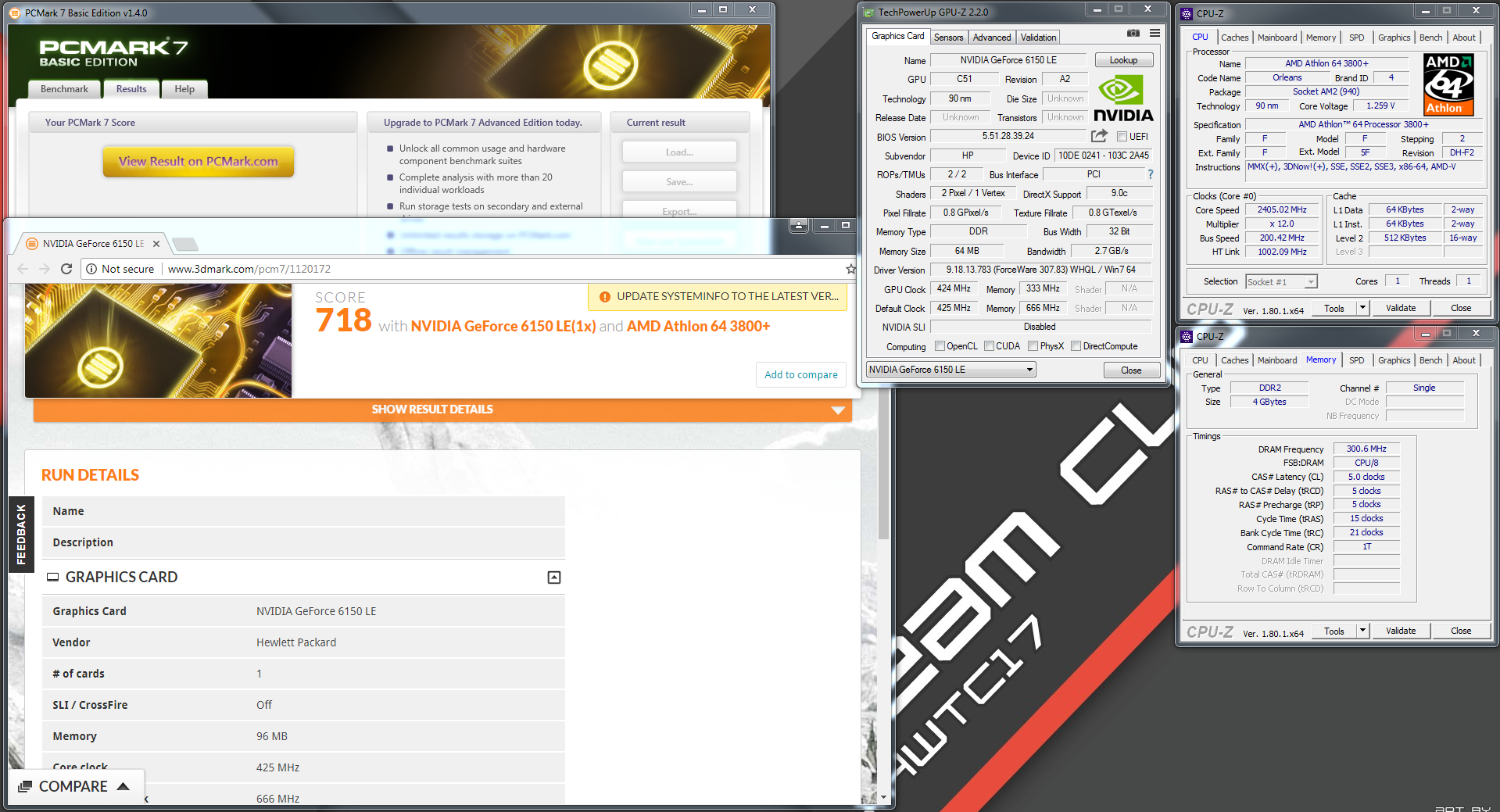Image resolution: width=1500 pixels, height=812 pixels.
Task: Open the GPU selection dropdown in GPU-Z
Action: 951,370
